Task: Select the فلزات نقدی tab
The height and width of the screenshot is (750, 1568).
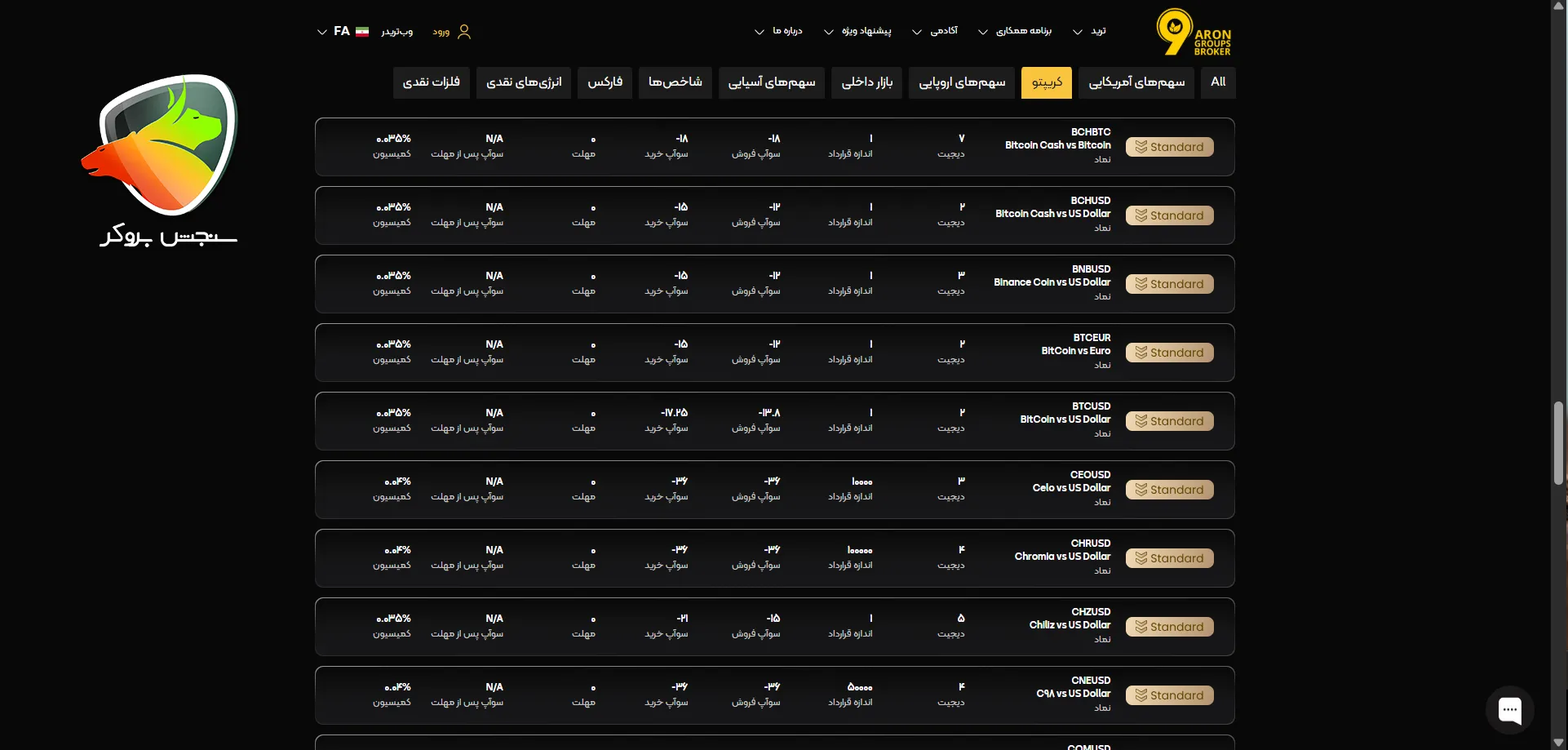Action: (431, 82)
